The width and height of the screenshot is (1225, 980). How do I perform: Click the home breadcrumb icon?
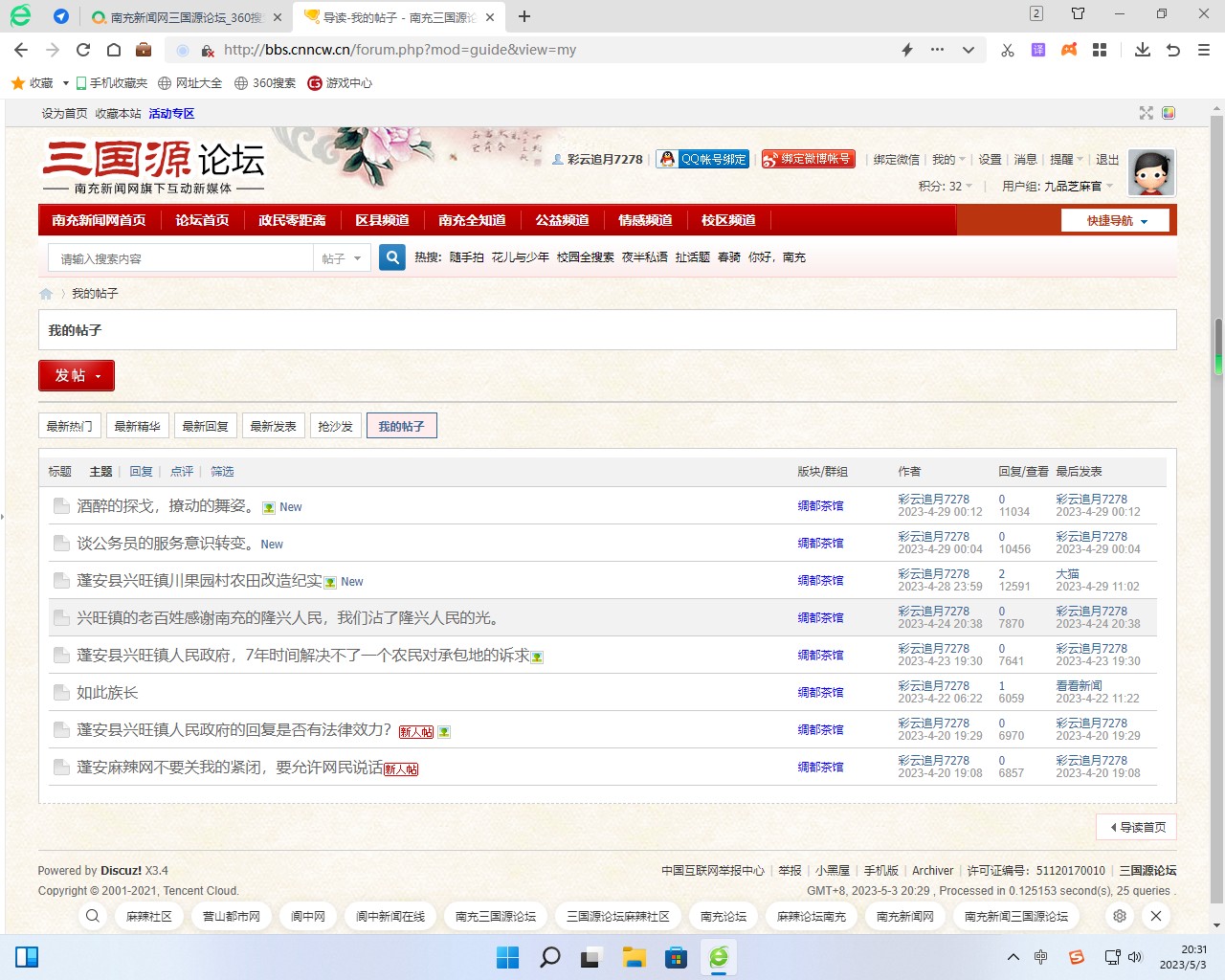coord(46,294)
